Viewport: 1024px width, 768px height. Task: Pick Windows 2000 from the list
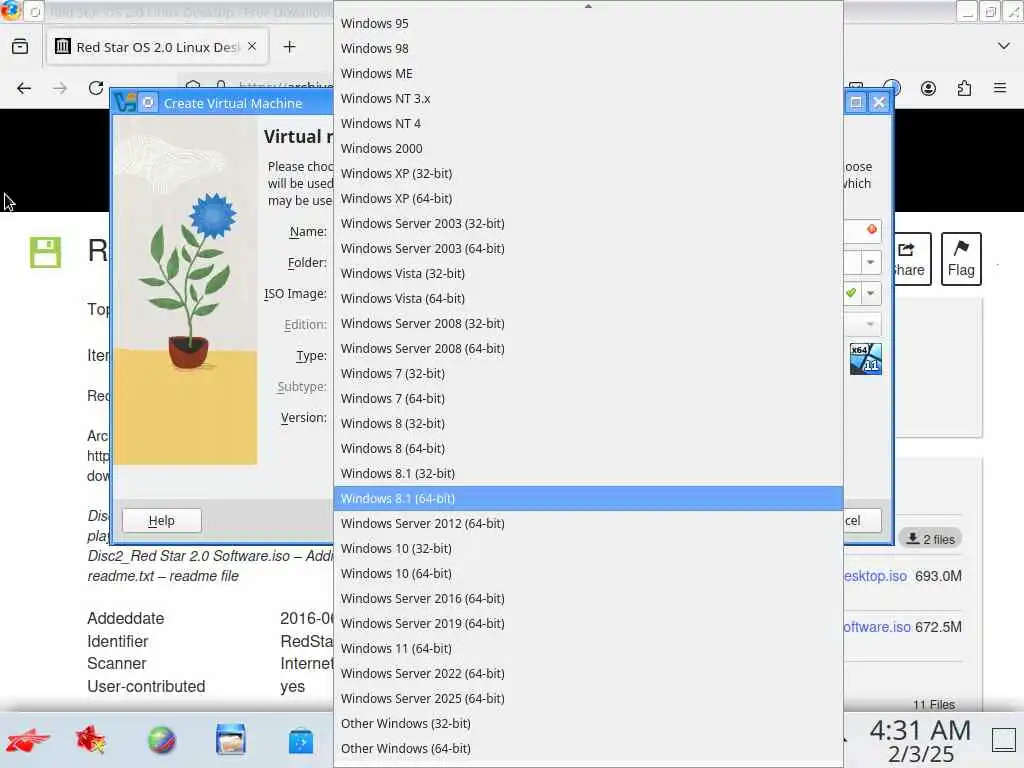[x=588, y=148]
